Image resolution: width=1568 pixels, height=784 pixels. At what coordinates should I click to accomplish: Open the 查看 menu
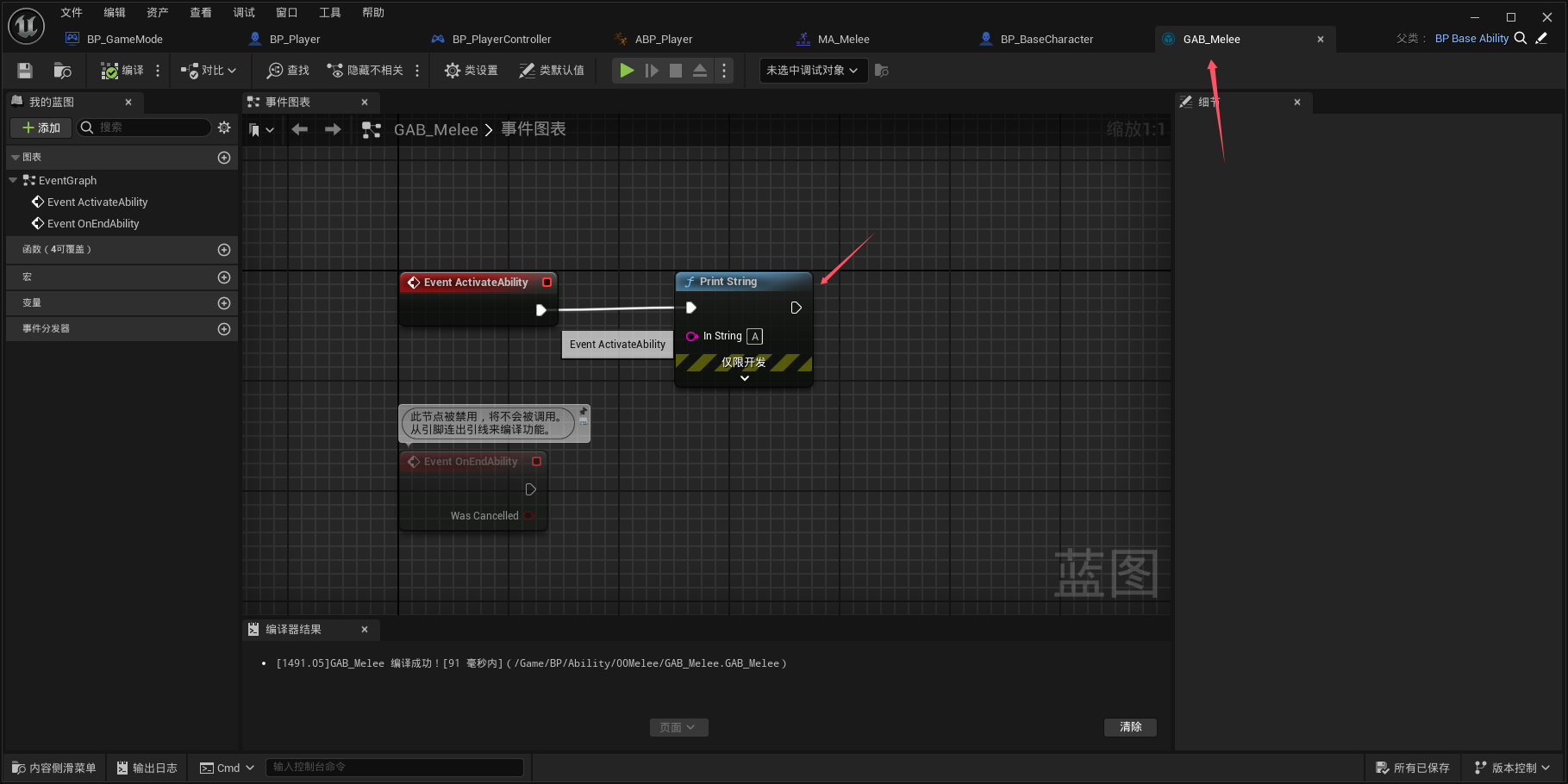coord(201,12)
